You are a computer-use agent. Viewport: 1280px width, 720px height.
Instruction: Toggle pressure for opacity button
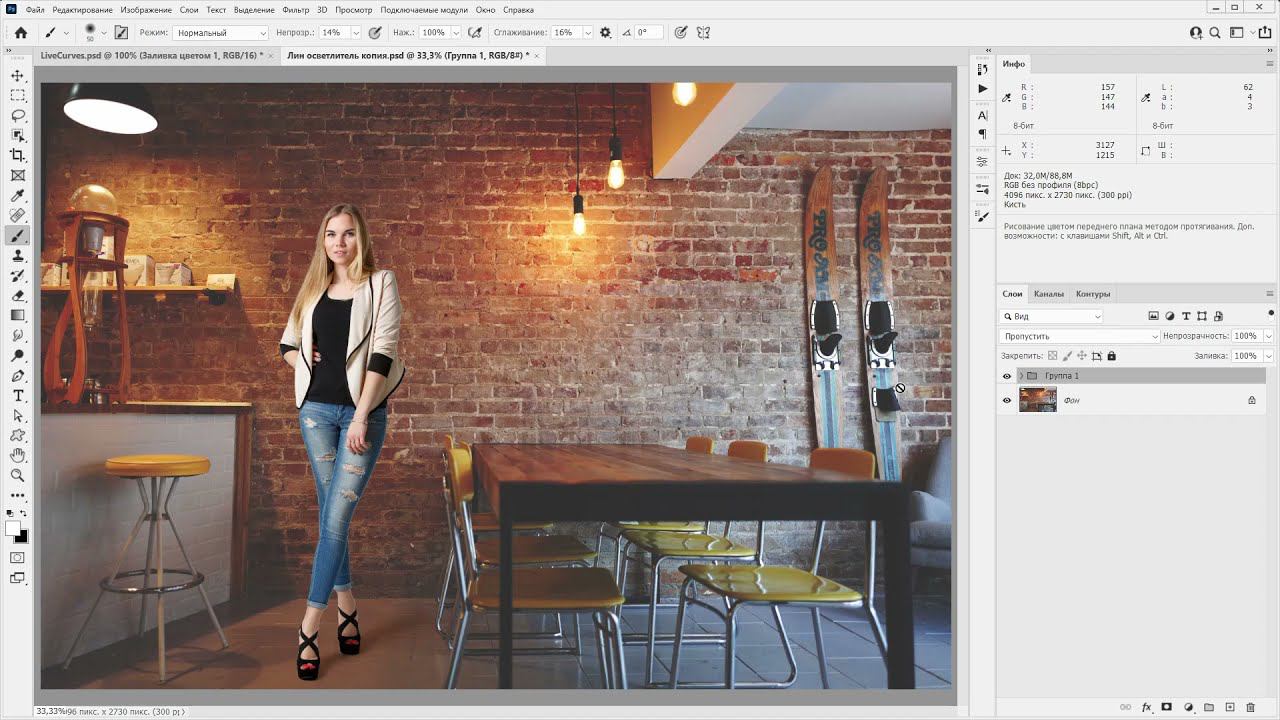click(x=375, y=33)
